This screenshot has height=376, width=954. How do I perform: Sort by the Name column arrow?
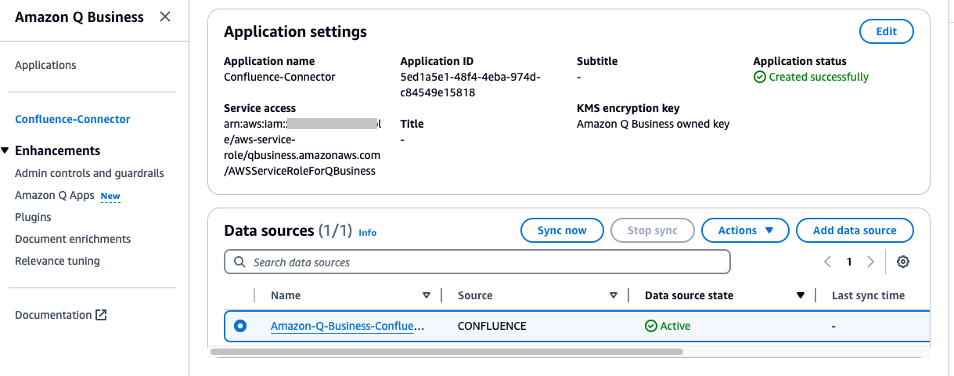(427, 296)
